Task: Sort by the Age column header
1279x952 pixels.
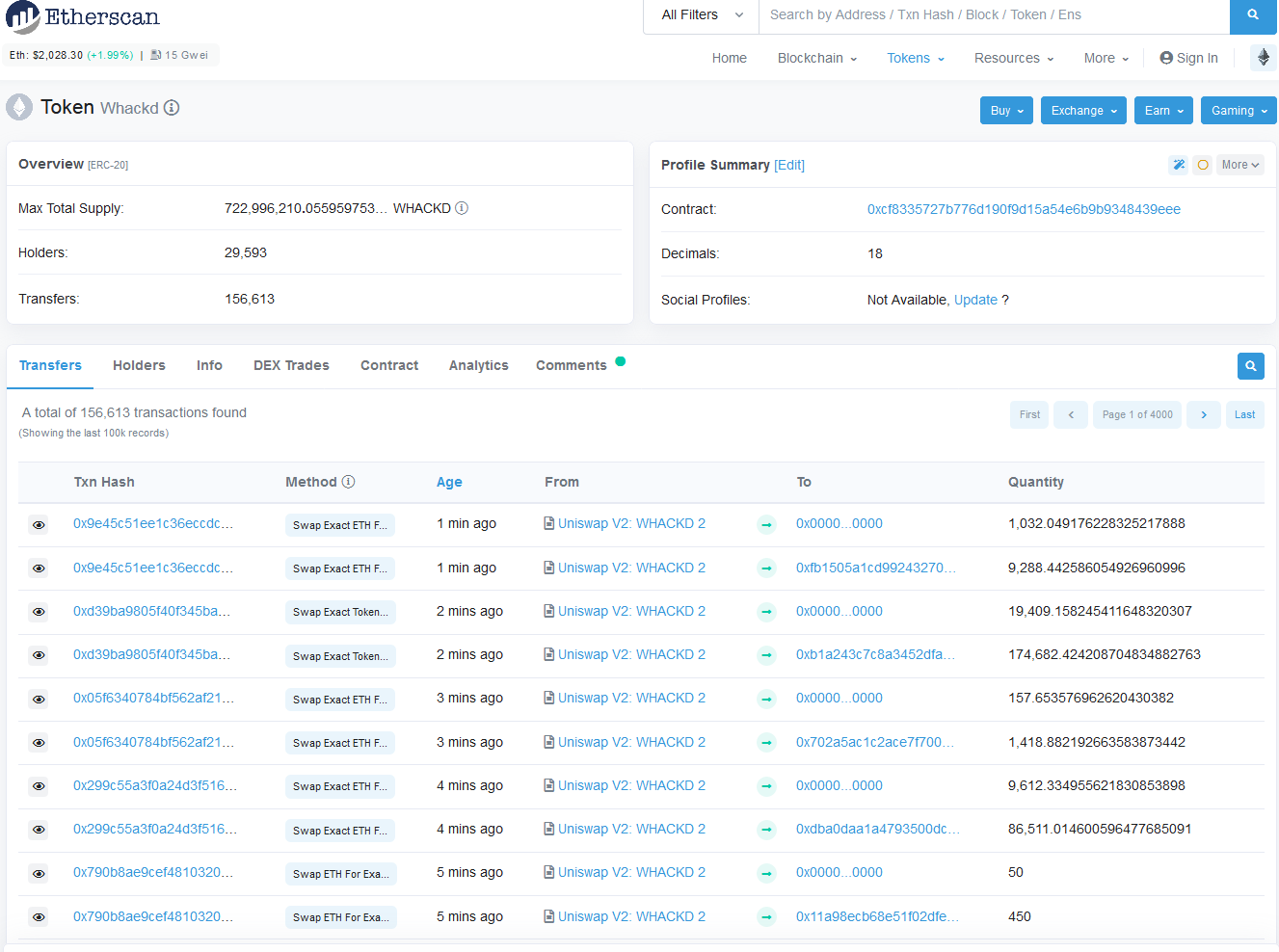Action: [x=449, y=482]
